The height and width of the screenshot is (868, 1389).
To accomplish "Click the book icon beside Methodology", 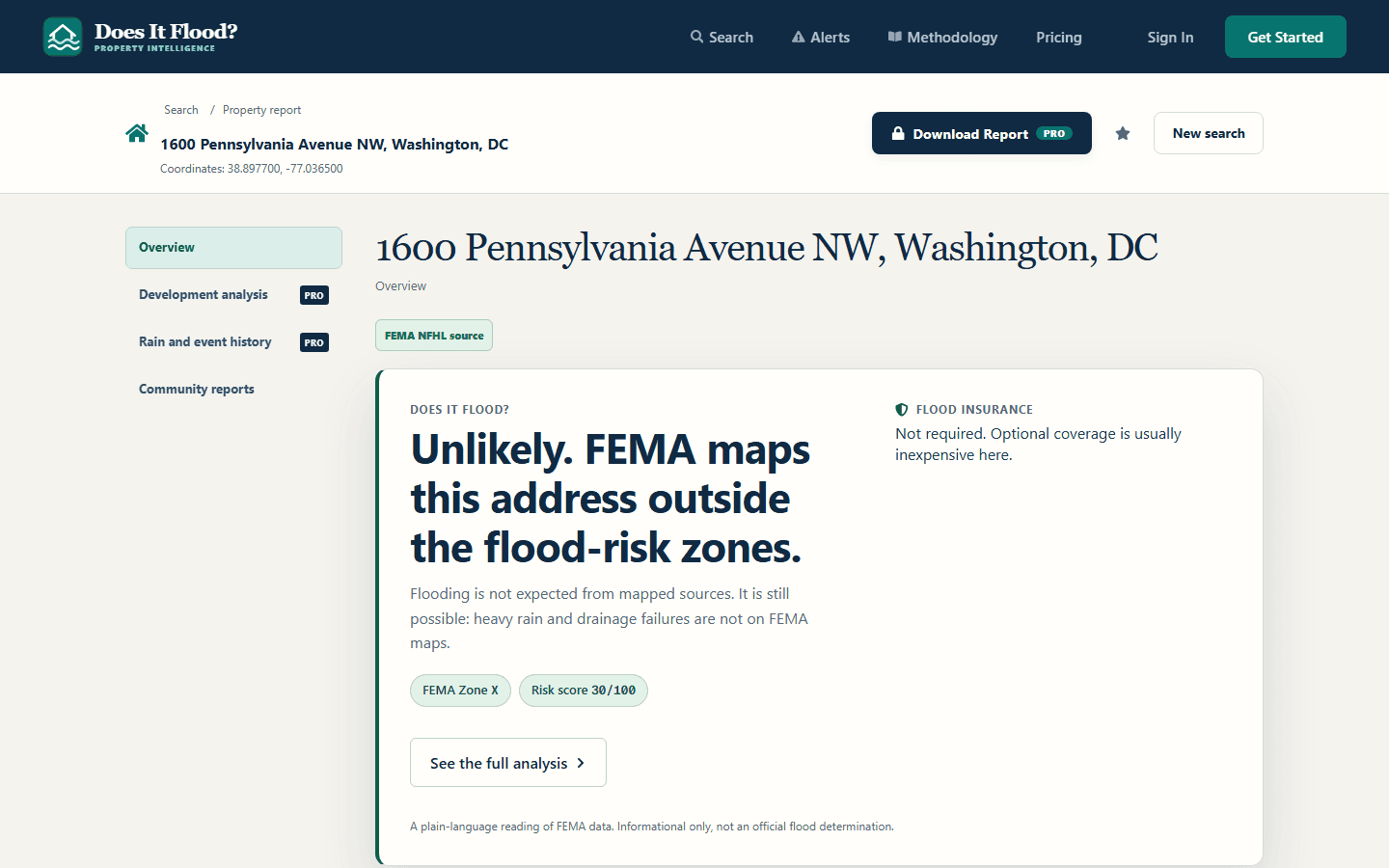I will coord(895,37).
